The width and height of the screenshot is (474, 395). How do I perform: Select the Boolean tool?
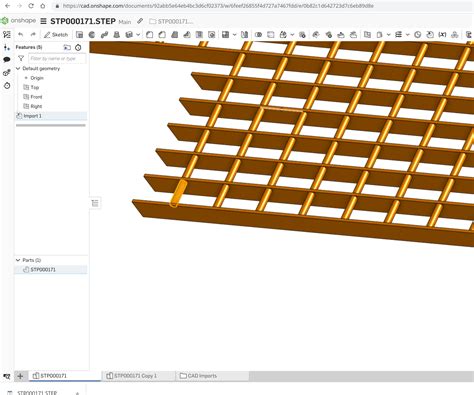tap(258, 35)
